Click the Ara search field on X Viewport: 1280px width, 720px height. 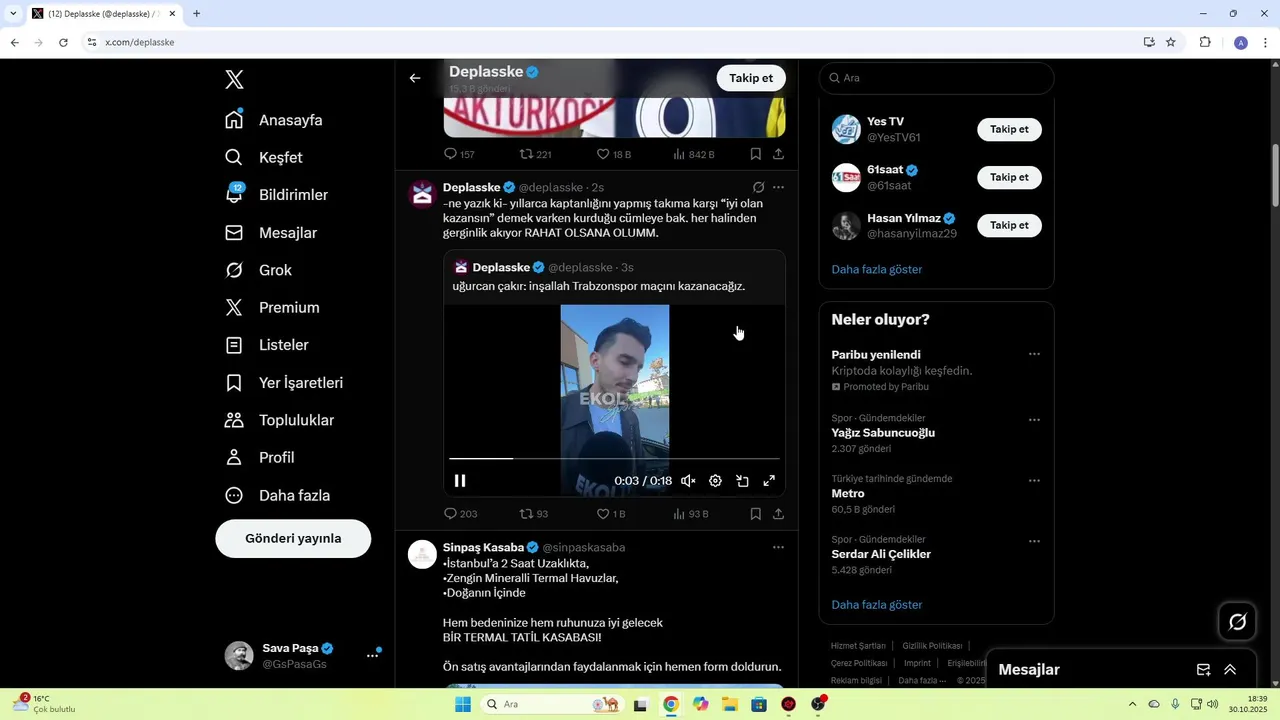point(936,78)
